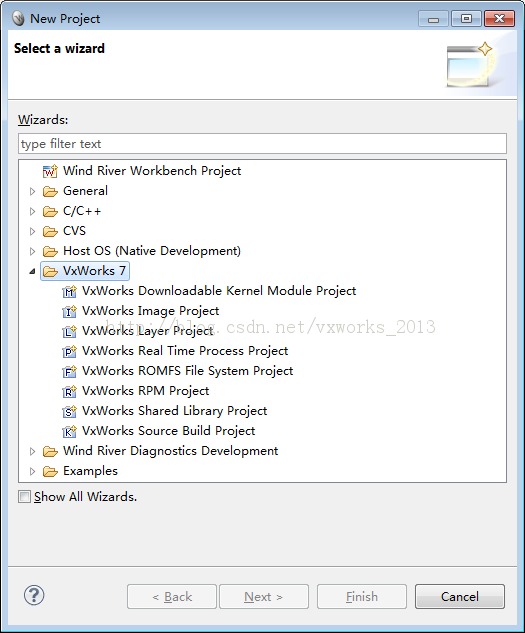The width and height of the screenshot is (525, 633).
Task: Click the Wind River Diagnostics folder icon
Action: 50,451
